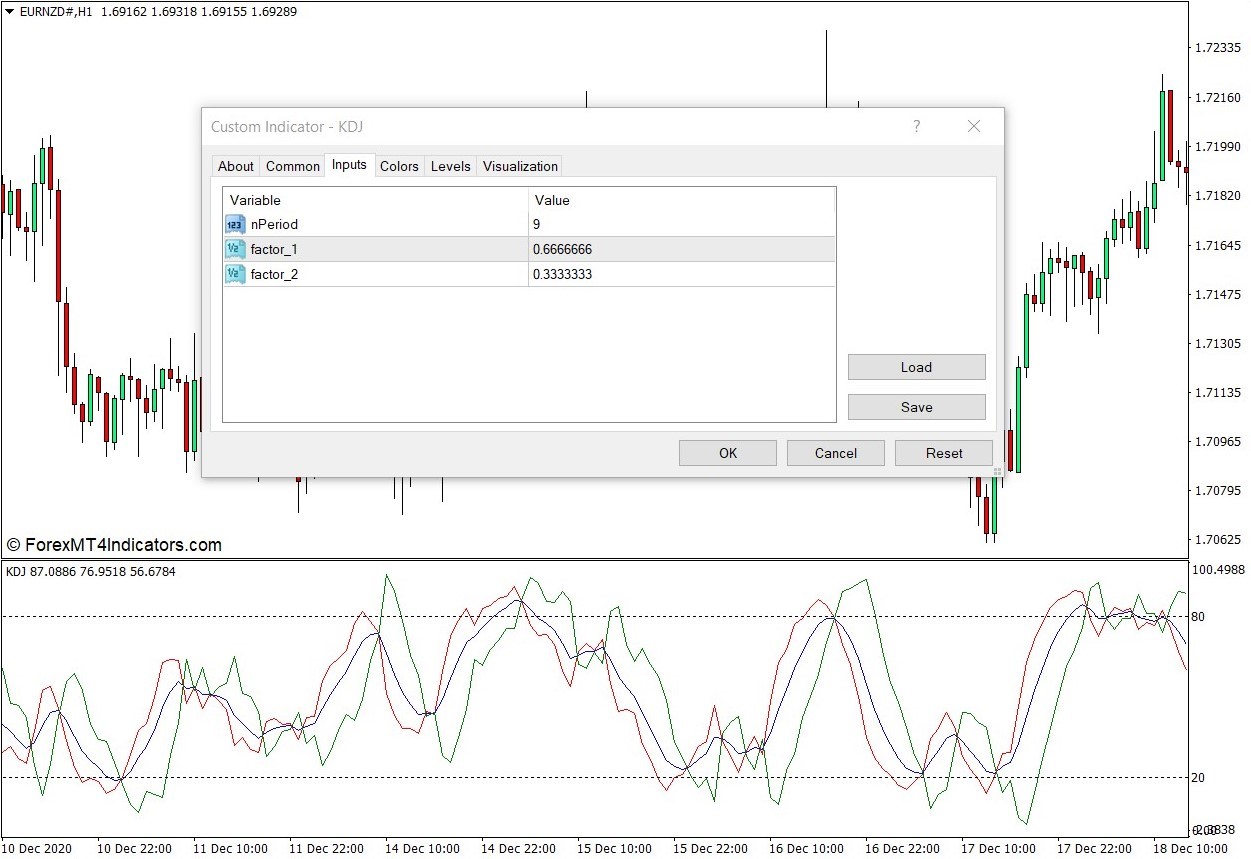Click the Save button
This screenshot has width=1251, height=859.
click(917, 407)
